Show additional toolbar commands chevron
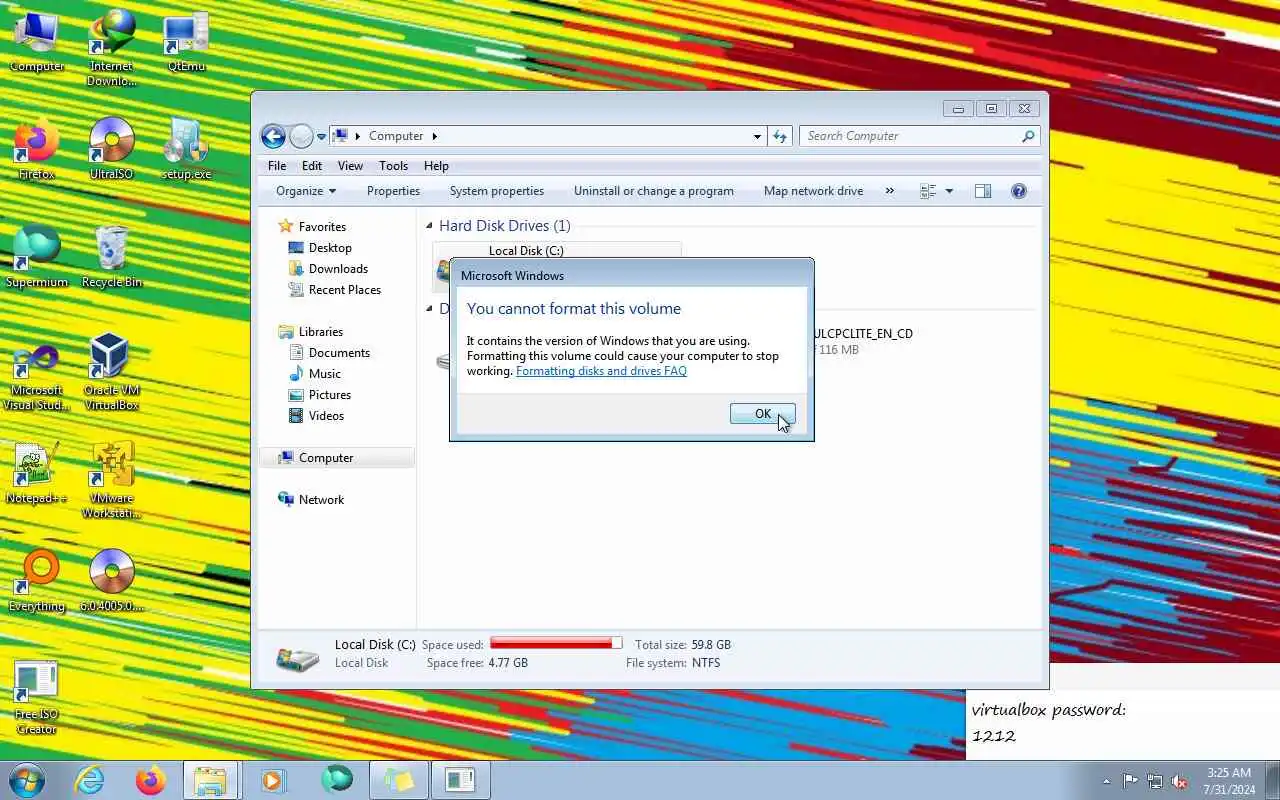The width and height of the screenshot is (1280, 800). (890, 191)
